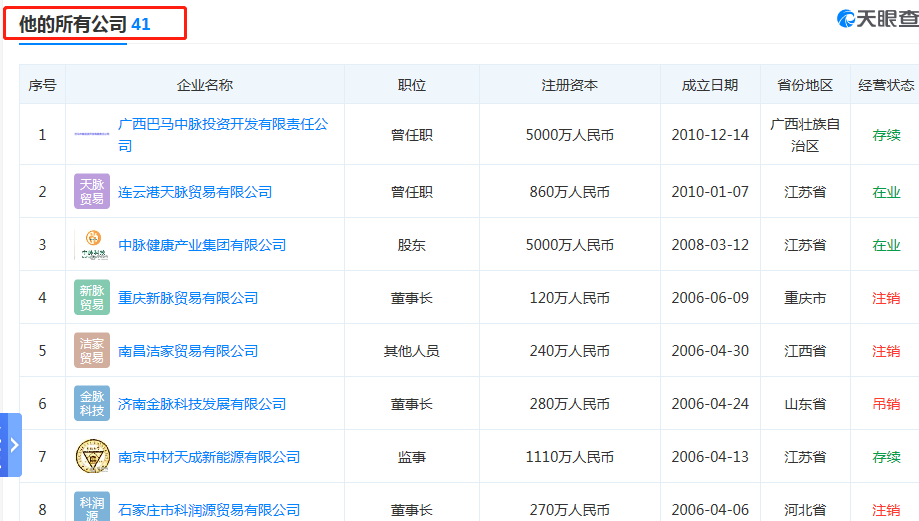
Task: Select the 重庆市 region cell
Action: pos(805,298)
